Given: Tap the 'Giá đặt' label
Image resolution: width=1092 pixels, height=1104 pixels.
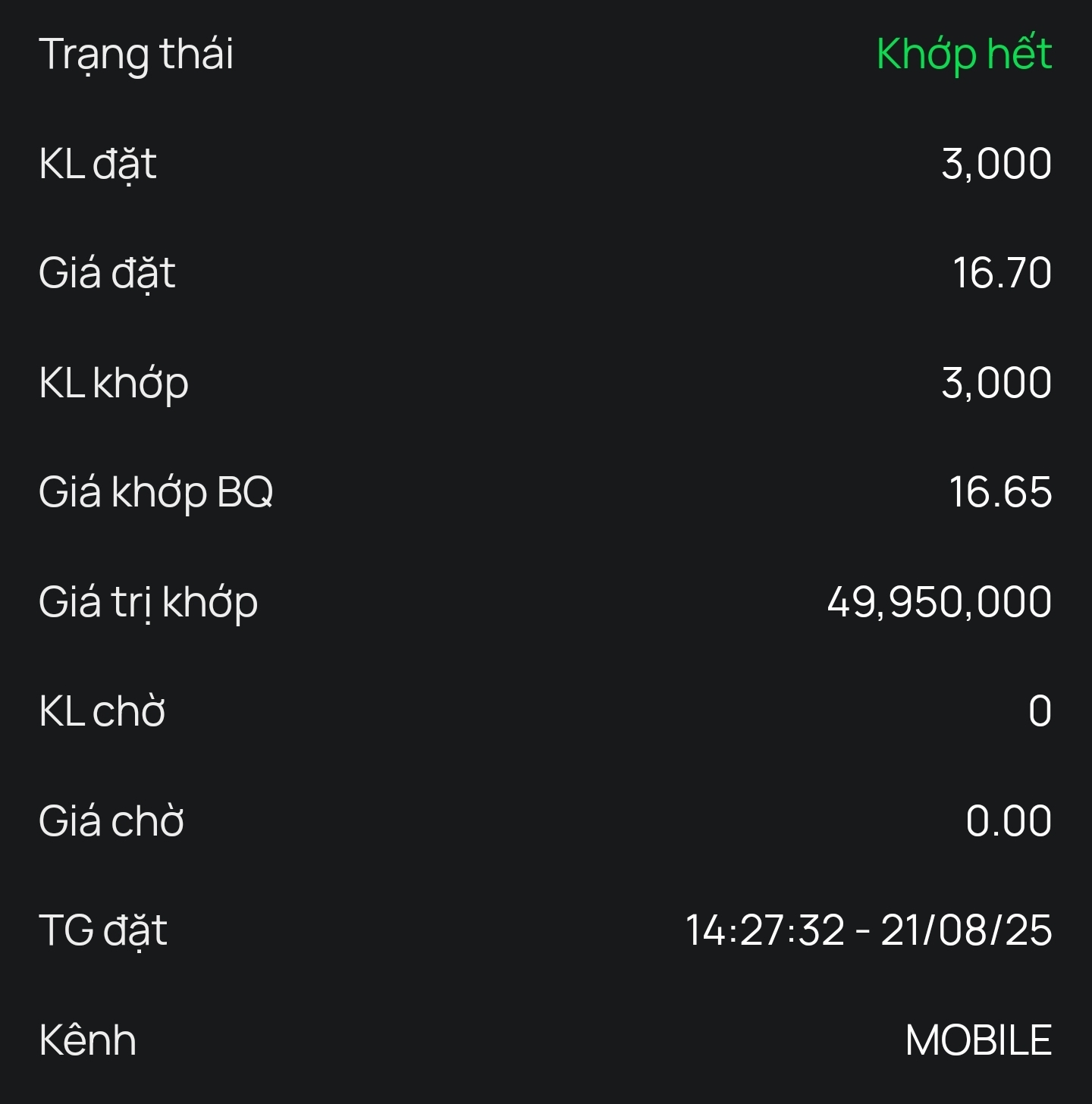Looking at the screenshot, I should 107,274.
